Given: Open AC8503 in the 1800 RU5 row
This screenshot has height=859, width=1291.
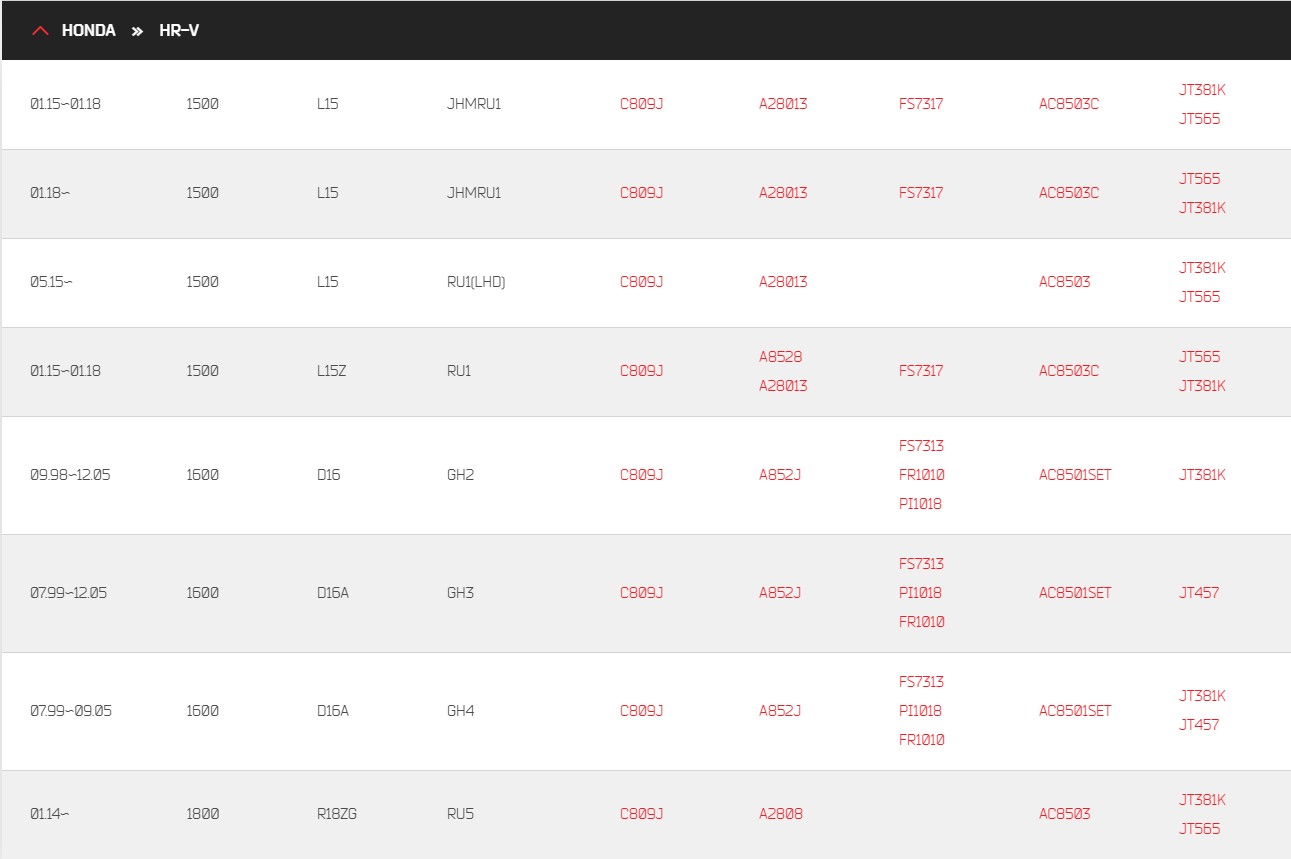Looking at the screenshot, I should (x=1065, y=814).
